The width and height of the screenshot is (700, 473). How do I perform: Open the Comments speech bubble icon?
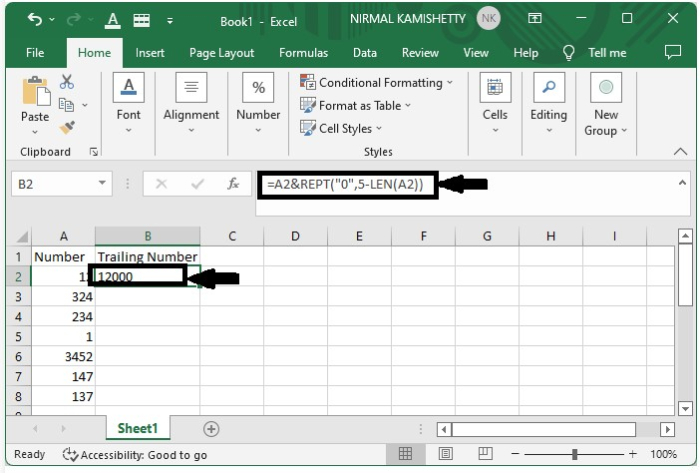tap(672, 52)
